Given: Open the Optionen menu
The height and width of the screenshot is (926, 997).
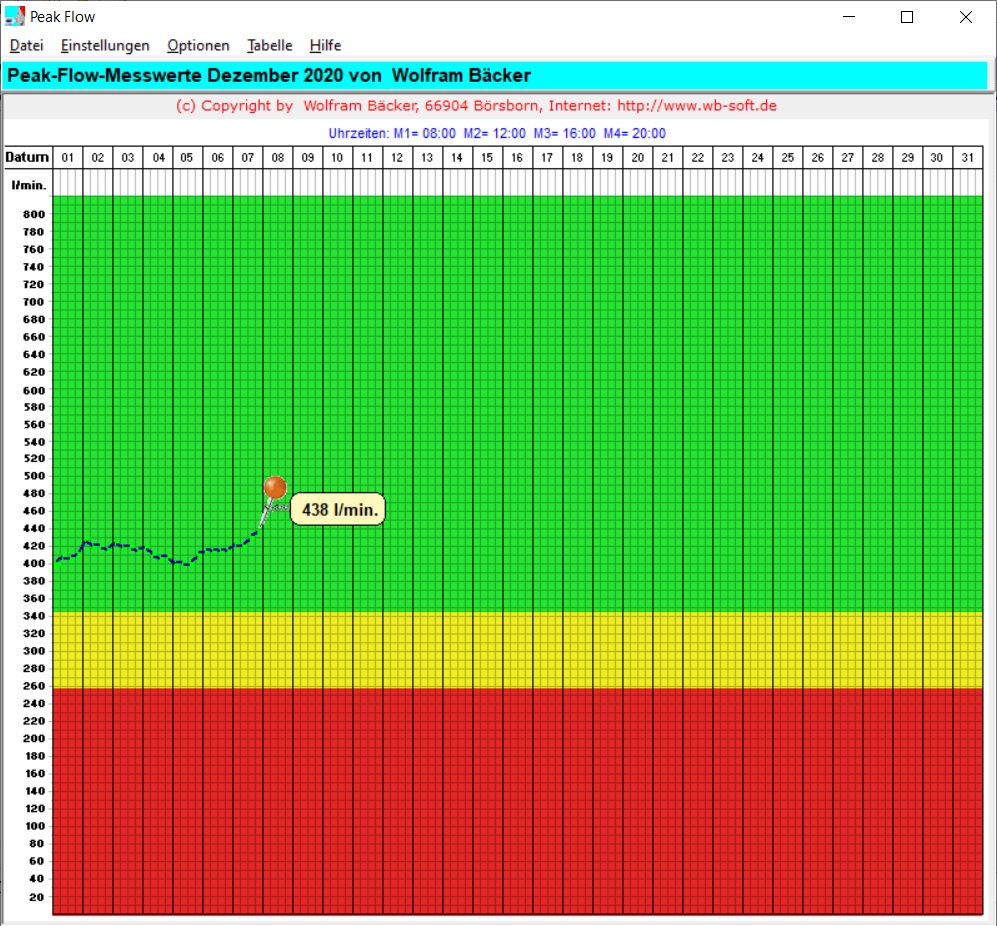Looking at the screenshot, I should tap(198, 45).
